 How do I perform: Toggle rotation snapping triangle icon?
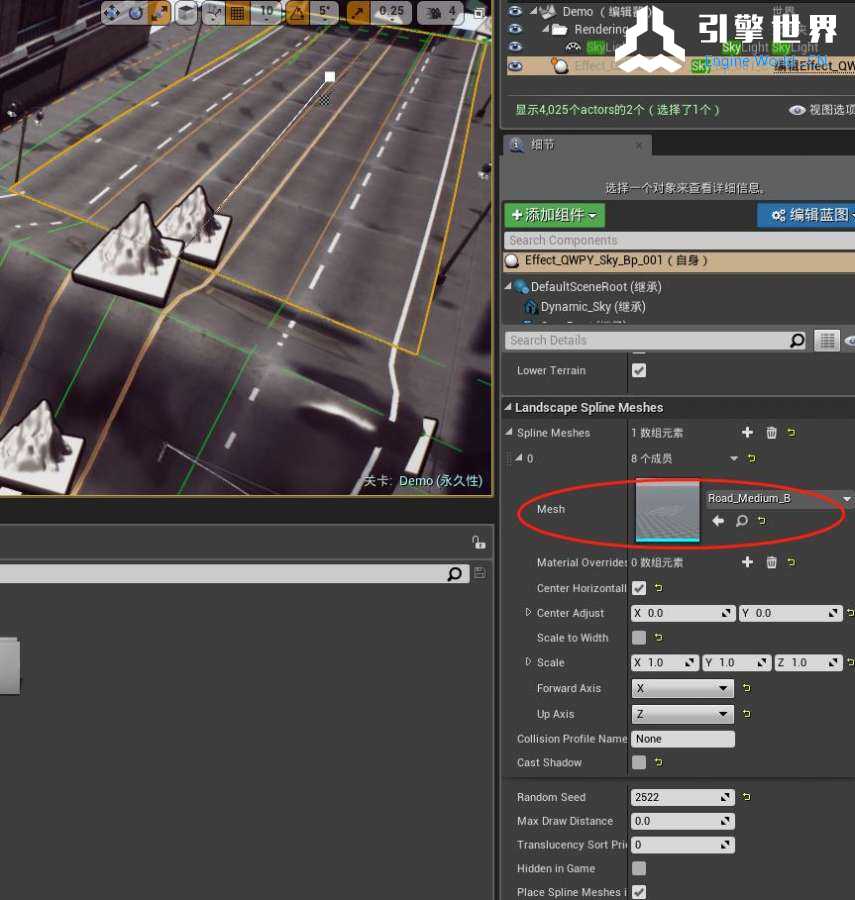297,13
